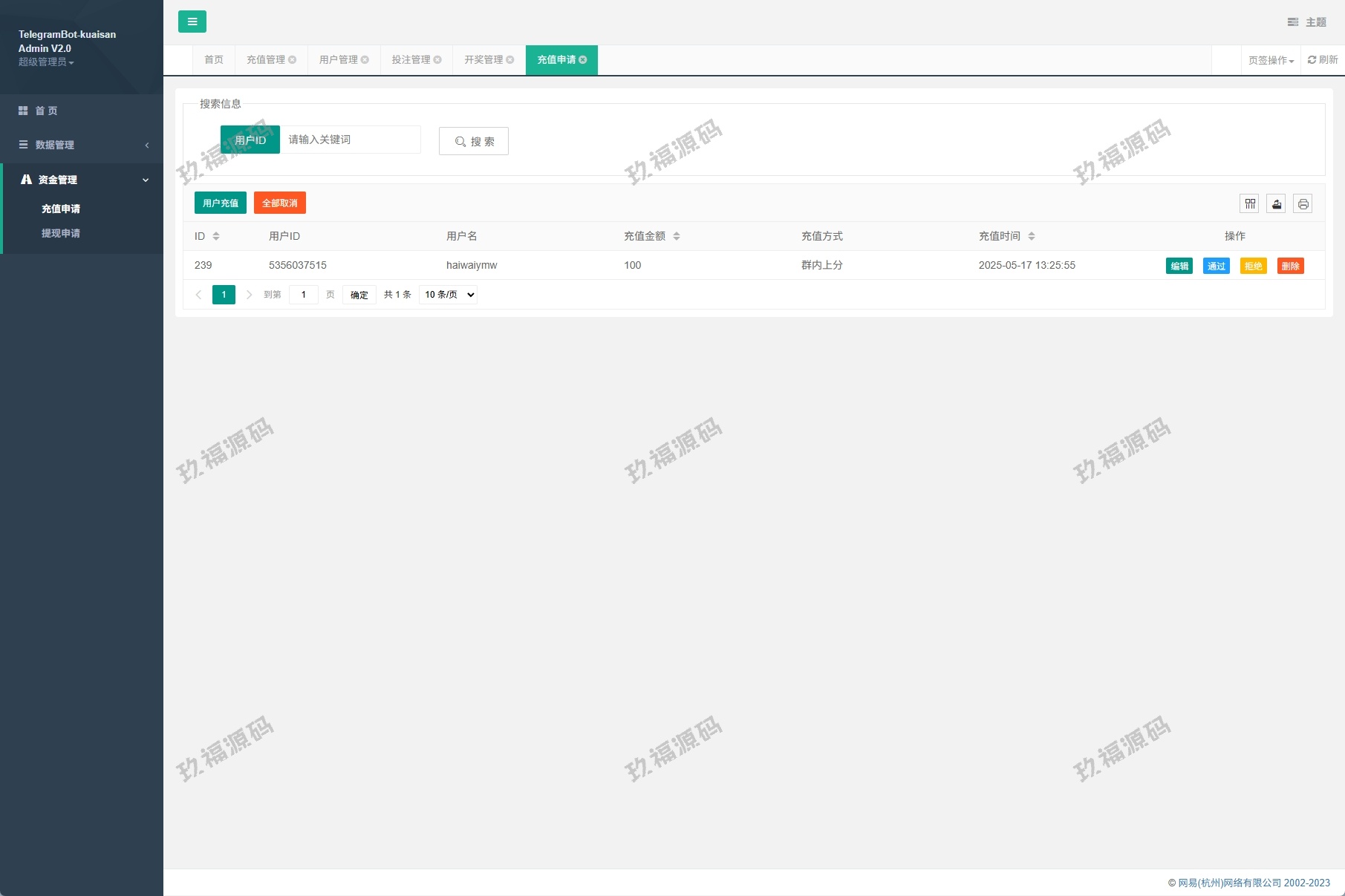Screen dimensions: 1345x896
Task: Click the green 用户充值 button
Action: (220, 203)
